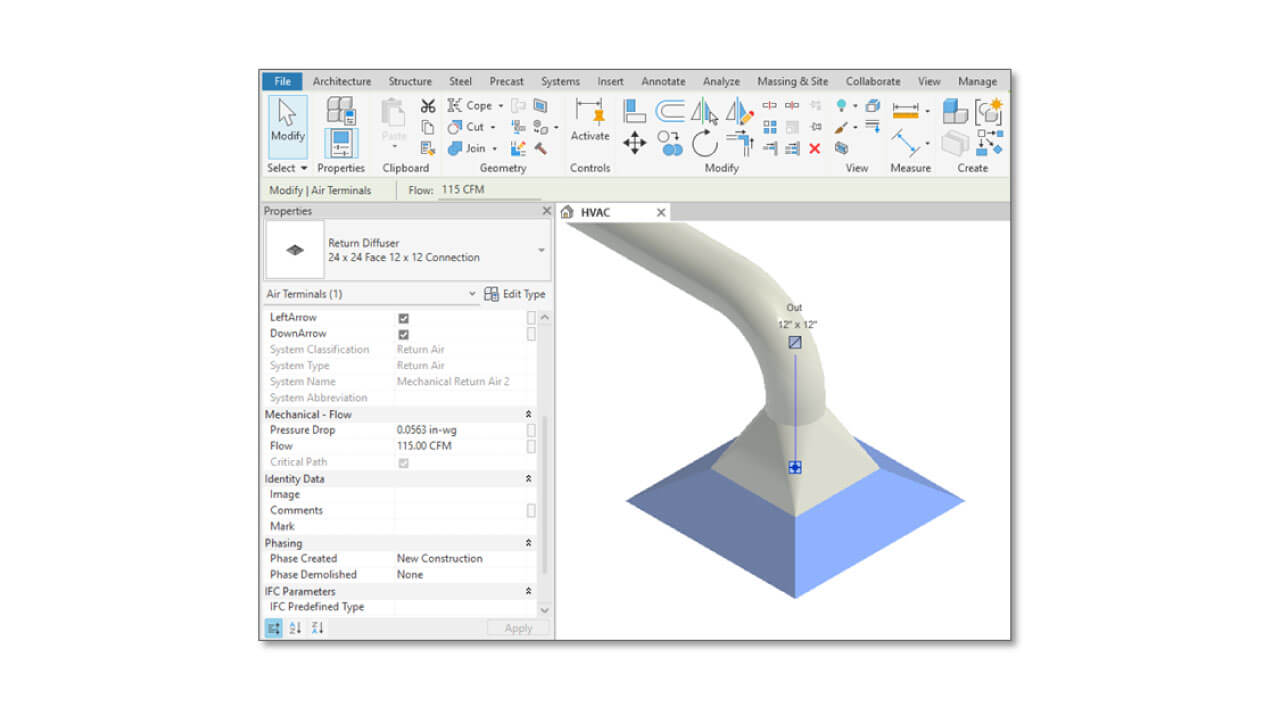This screenshot has width=1280, height=720.
Task: Click the Return Diffuser type thumbnail
Action: pyautogui.click(x=295, y=250)
